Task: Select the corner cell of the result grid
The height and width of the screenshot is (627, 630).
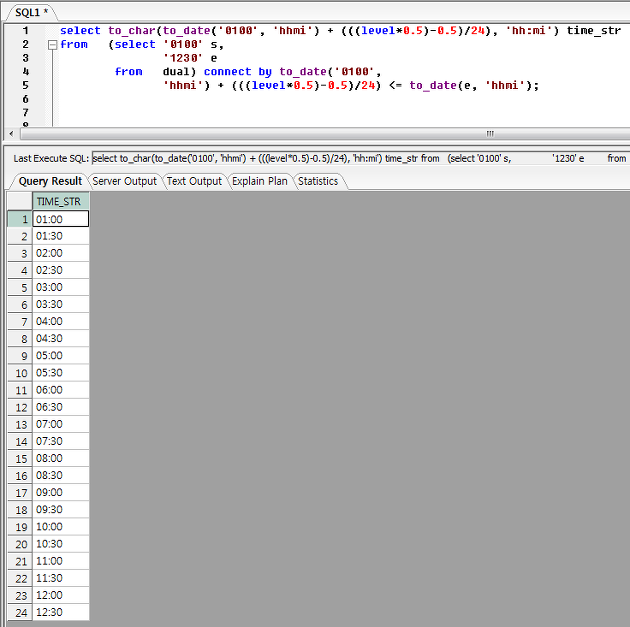Action: point(20,201)
